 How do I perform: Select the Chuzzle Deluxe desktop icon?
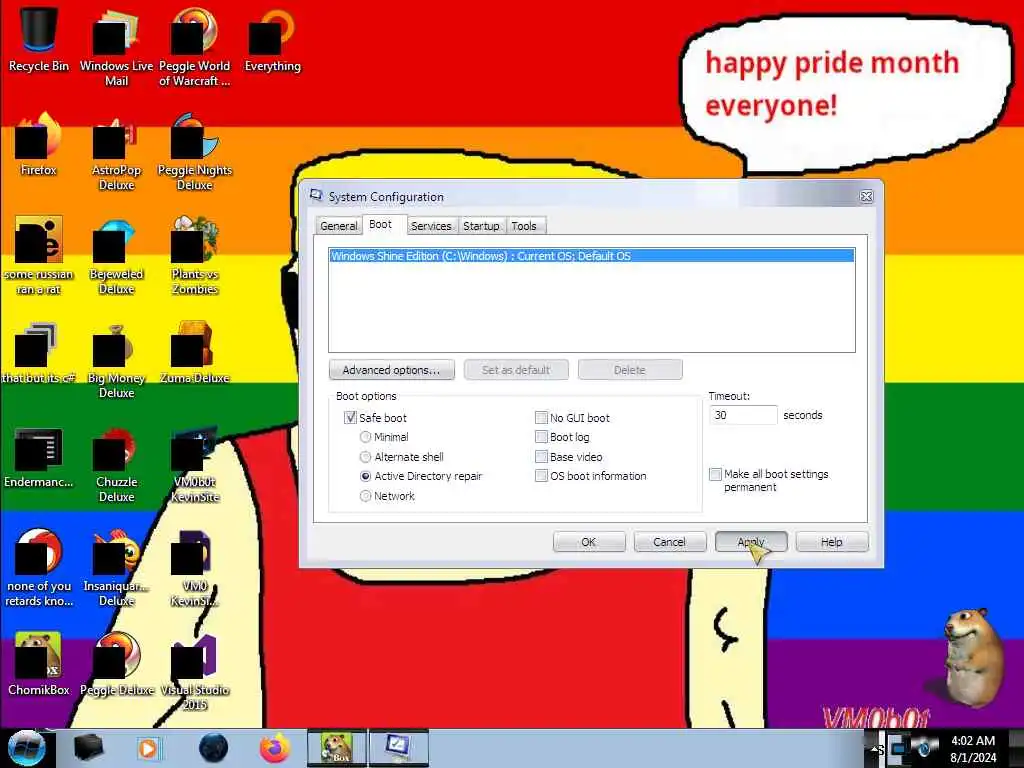pyautogui.click(x=116, y=464)
